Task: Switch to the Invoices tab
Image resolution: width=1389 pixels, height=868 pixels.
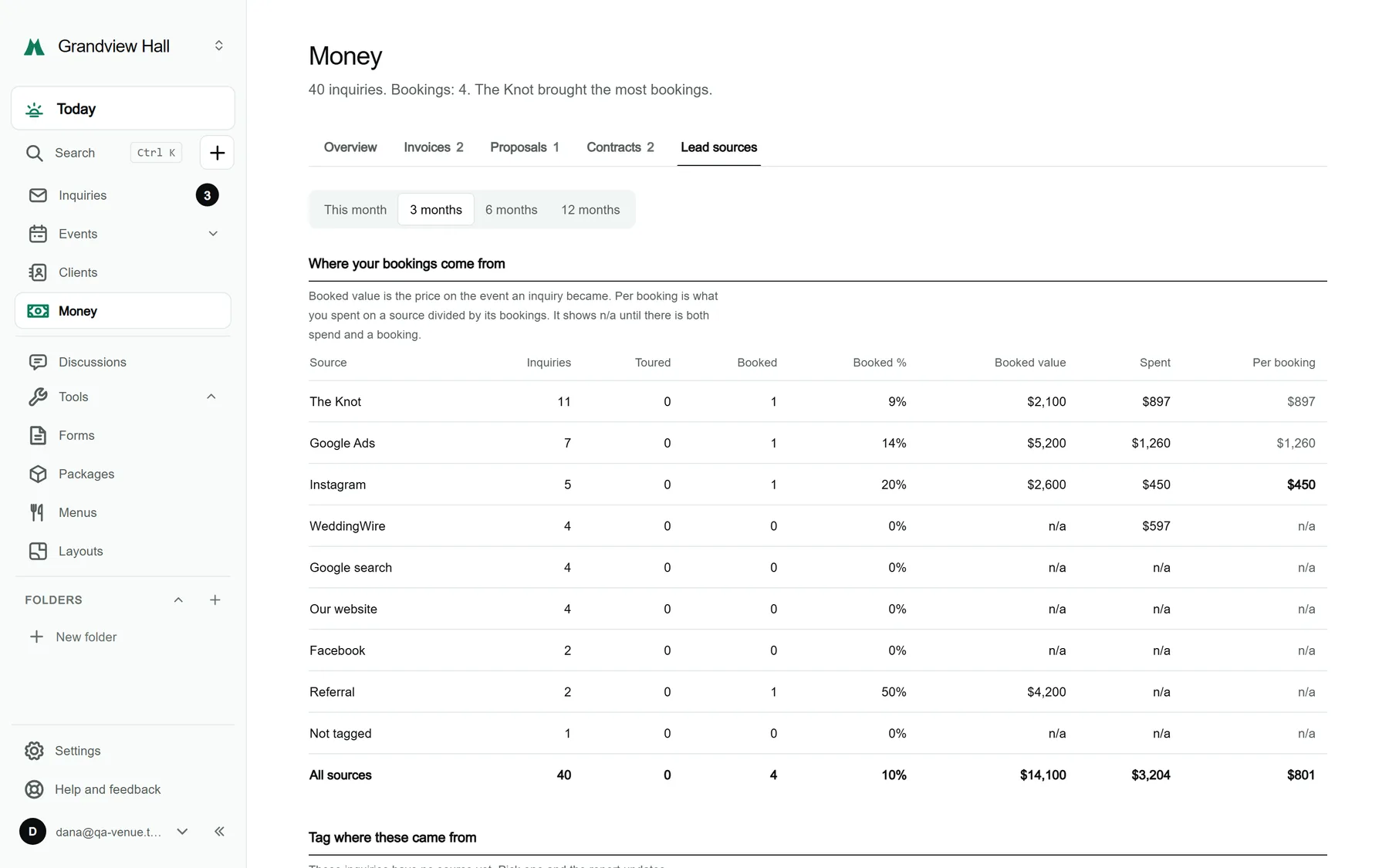Action: (434, 147)
